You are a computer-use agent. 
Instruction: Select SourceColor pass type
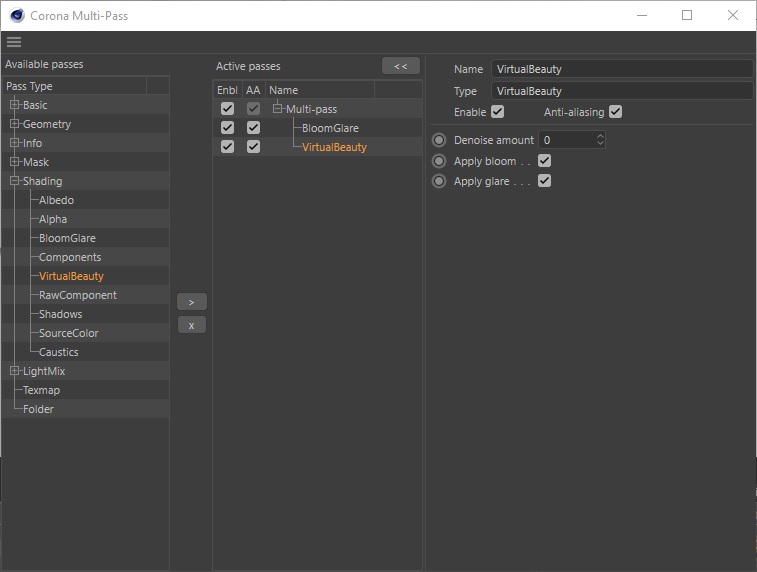(x=69, y=333)
